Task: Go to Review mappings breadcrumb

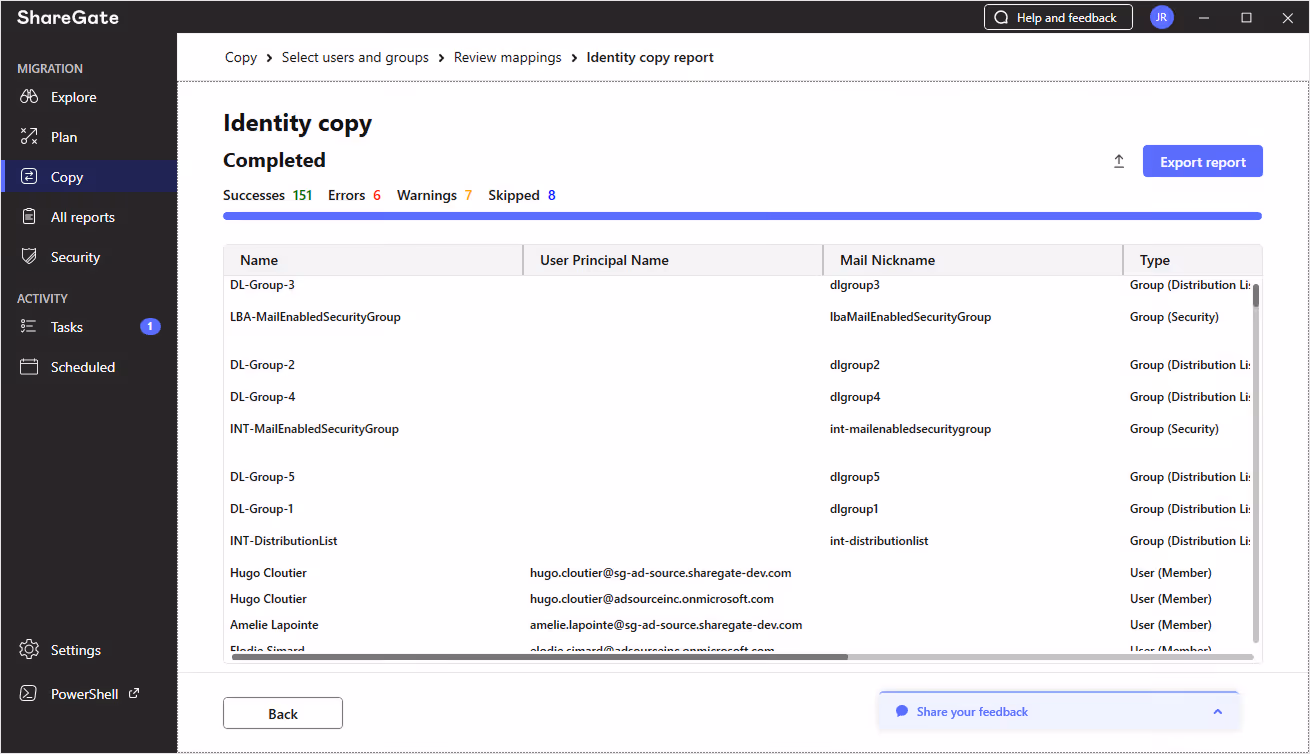Action: (x=508, y=57)
